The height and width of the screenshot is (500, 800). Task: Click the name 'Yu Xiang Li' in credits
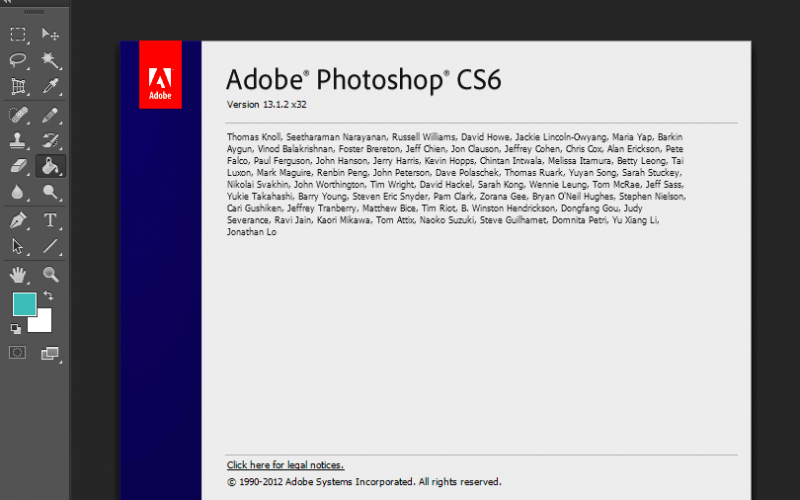(635, 220)
